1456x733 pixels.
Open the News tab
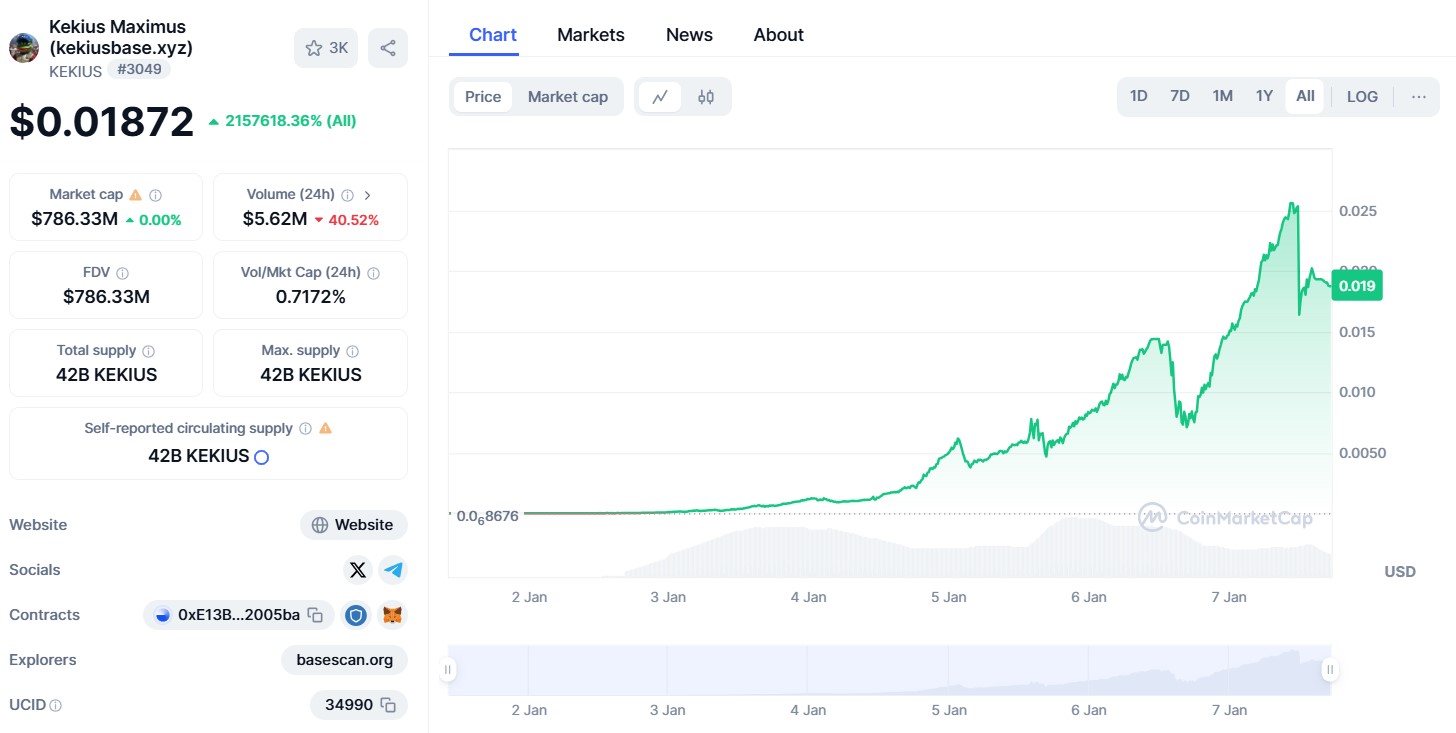tap(689, 35)
